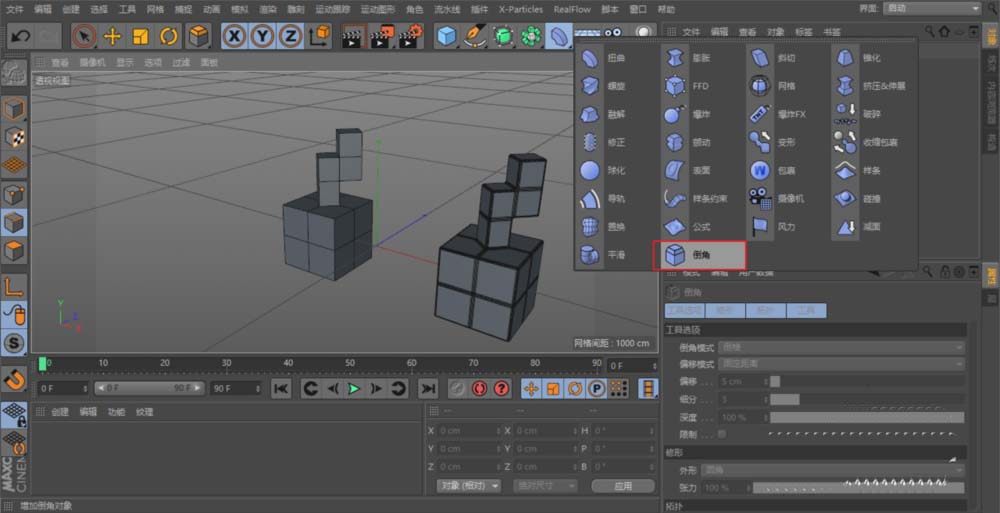The height and width of the screenshot is (513, 1000).
Task: Click the 应用 button
Action: (x=622, y=485)
